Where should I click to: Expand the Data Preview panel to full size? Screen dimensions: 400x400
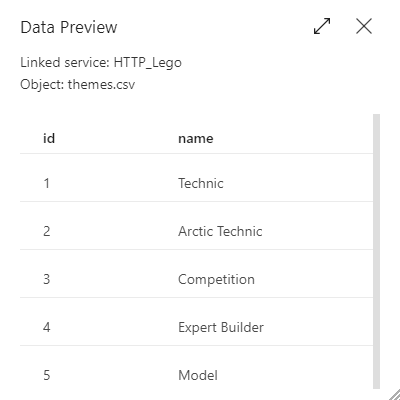tap(322, 26)
